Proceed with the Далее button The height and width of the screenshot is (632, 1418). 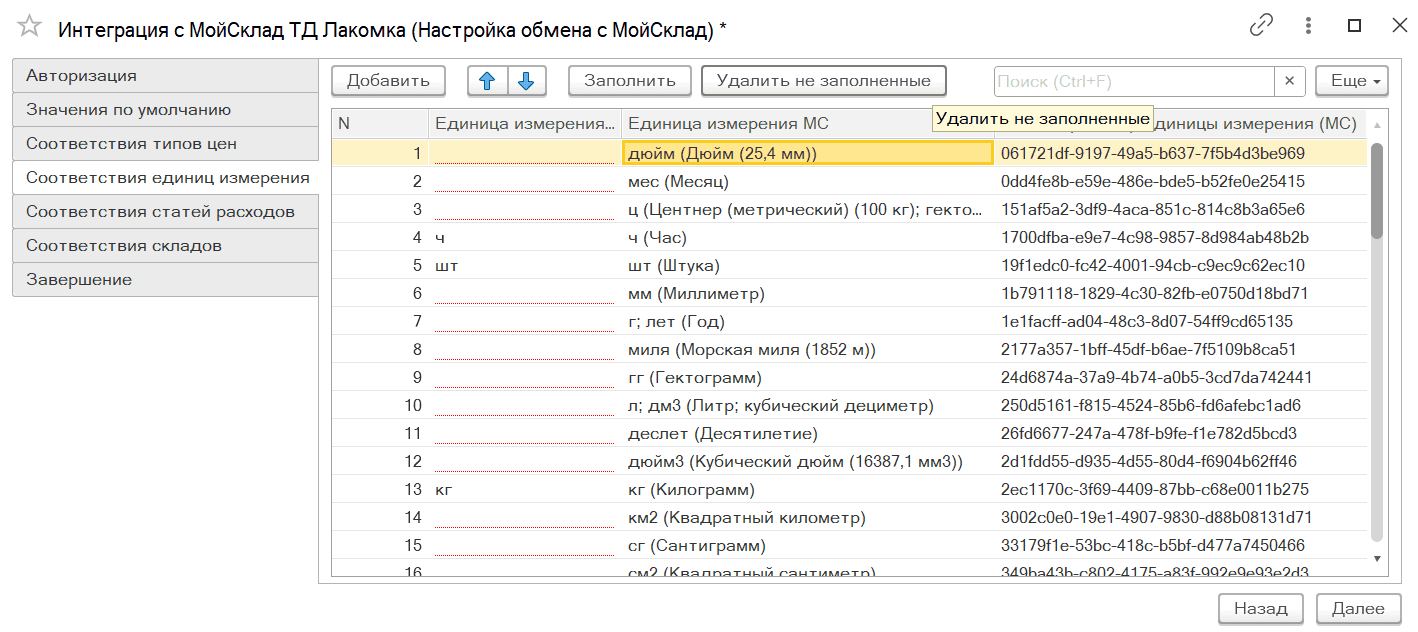point(1358,608)
